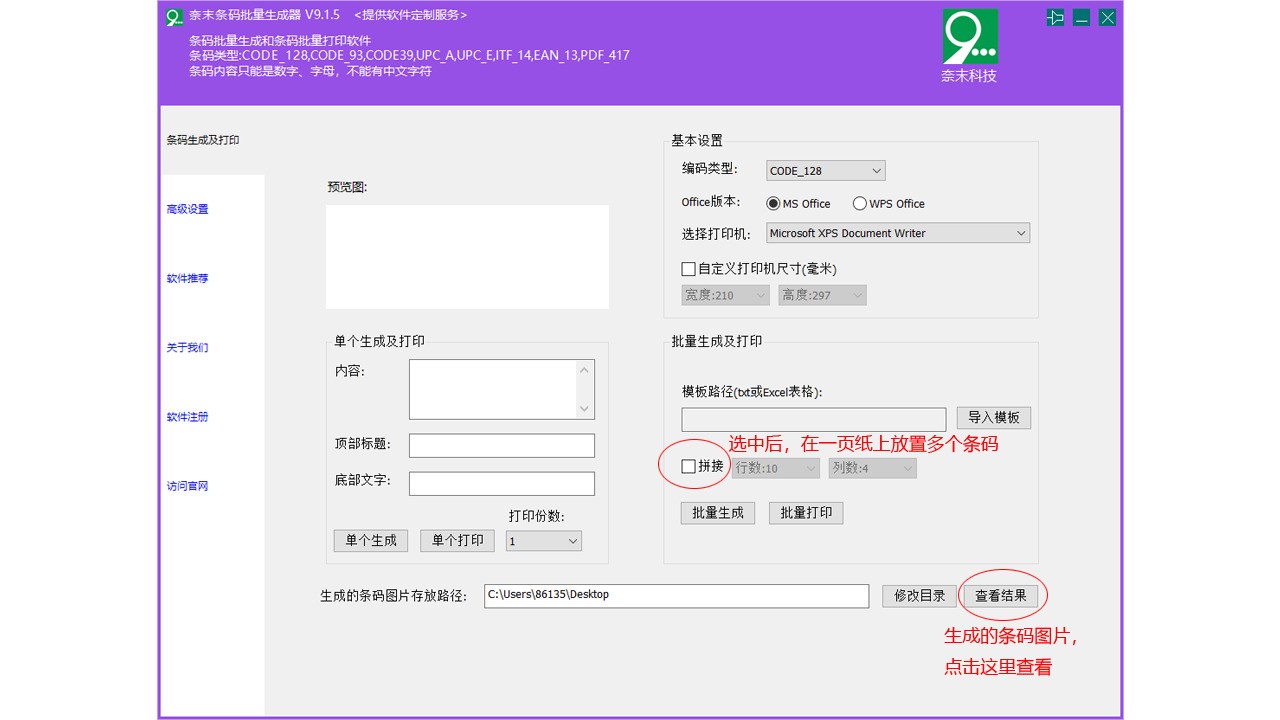
Task: Check 自定义打印机尺寸(毫米) option
Action: coord(689,268)
